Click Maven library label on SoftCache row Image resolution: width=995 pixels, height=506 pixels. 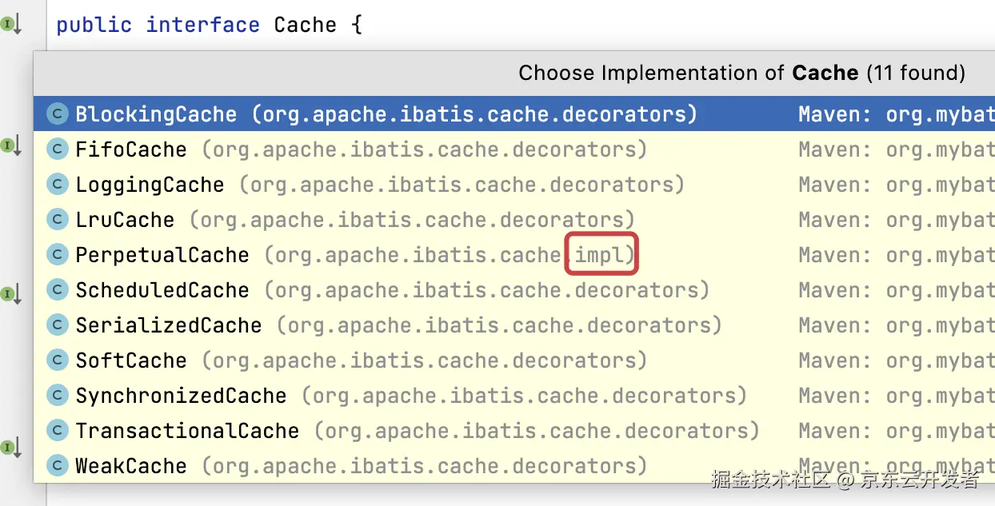[x=897, y=360]
